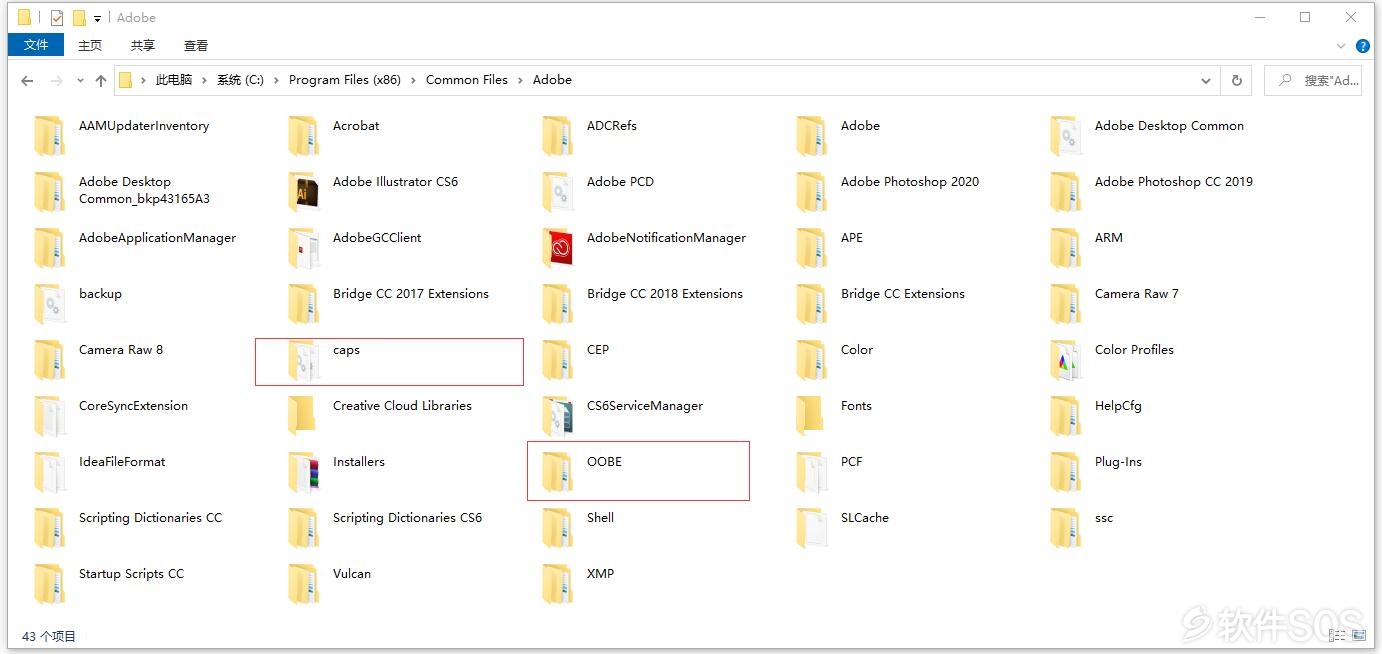
Task: Select the Startup Scripts CC folder
Action: 131,574
